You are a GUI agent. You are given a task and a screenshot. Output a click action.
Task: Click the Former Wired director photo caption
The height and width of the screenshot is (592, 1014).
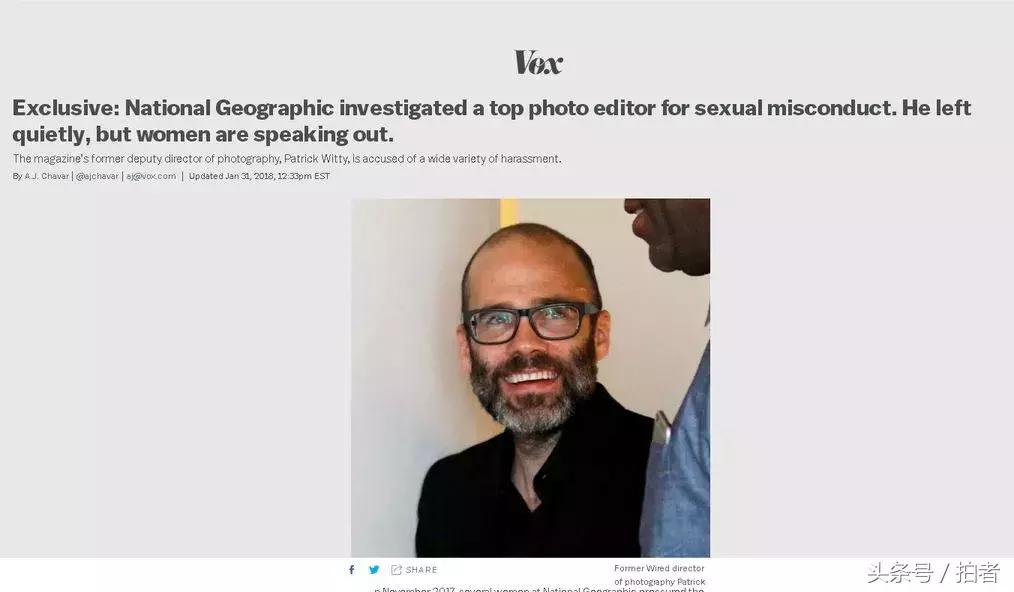[x=660, y=575]
